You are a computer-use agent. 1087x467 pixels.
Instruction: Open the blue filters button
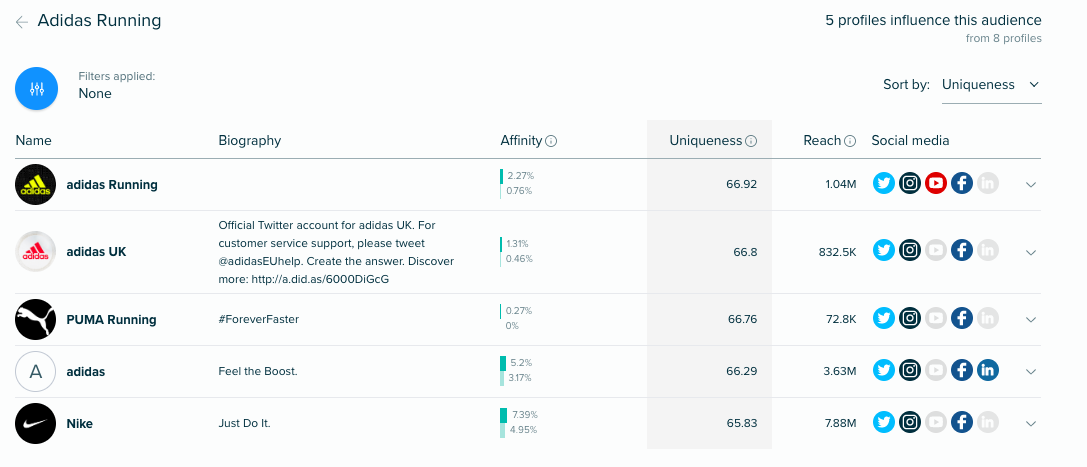pyautogui.click(x=36, y=88)
